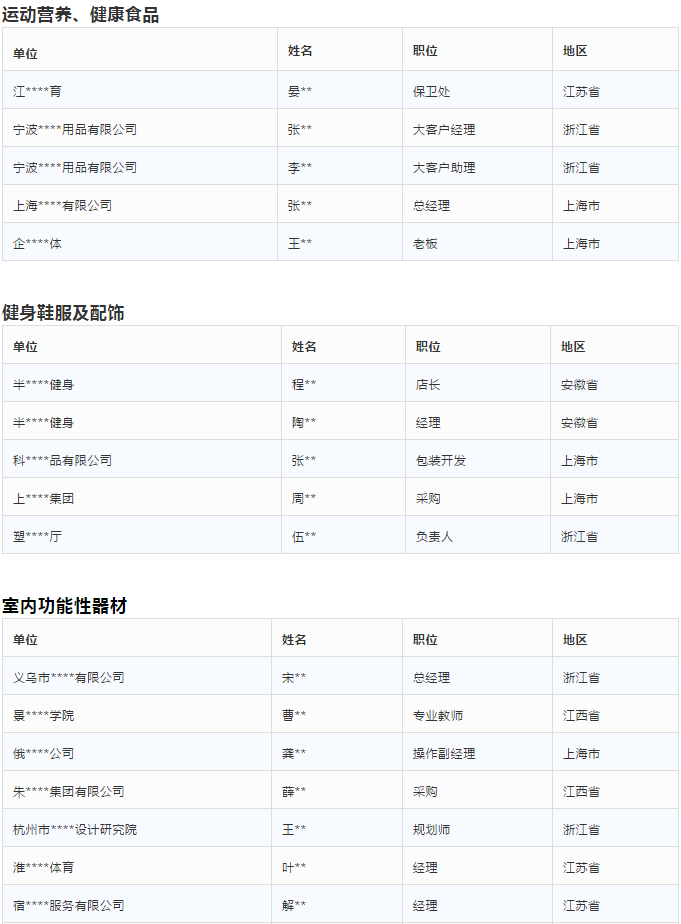Select the name cell 晏**
Screen dimensions: 681x924
click(x=300, y=91)
